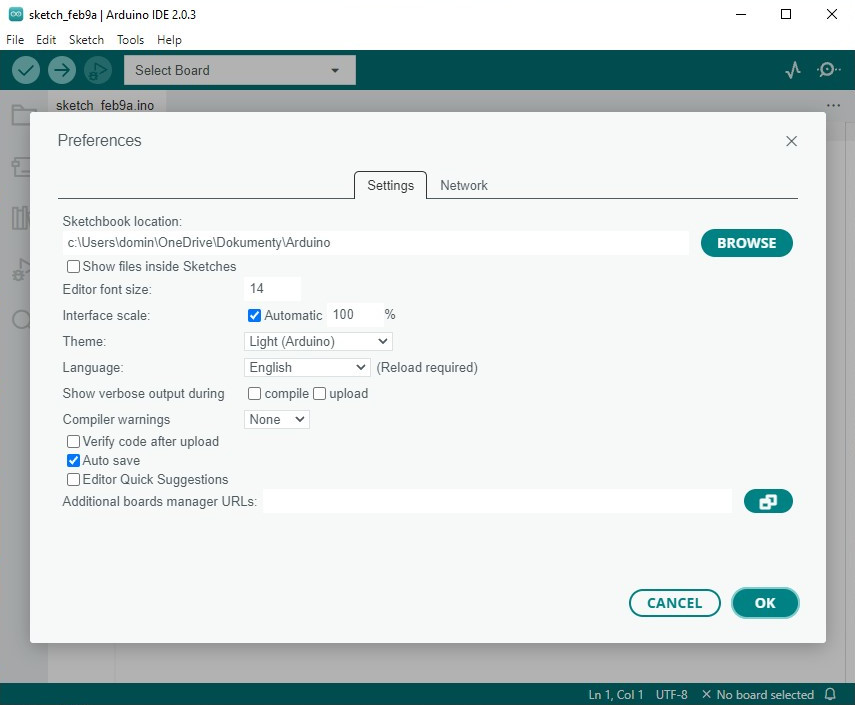Uncheck the Auto save checkbox
This screenshot has height=705, width=855.
click(x=74, y=461)
